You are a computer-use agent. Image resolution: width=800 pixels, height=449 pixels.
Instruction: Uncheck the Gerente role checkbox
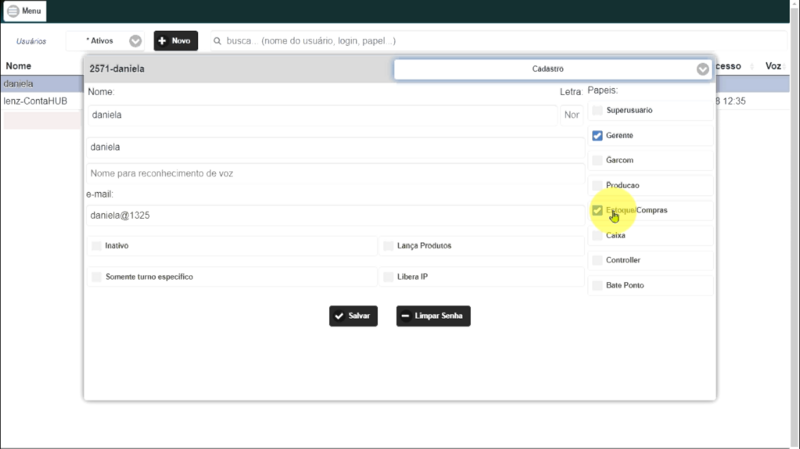pyautogui.click(x=597, y=135)
